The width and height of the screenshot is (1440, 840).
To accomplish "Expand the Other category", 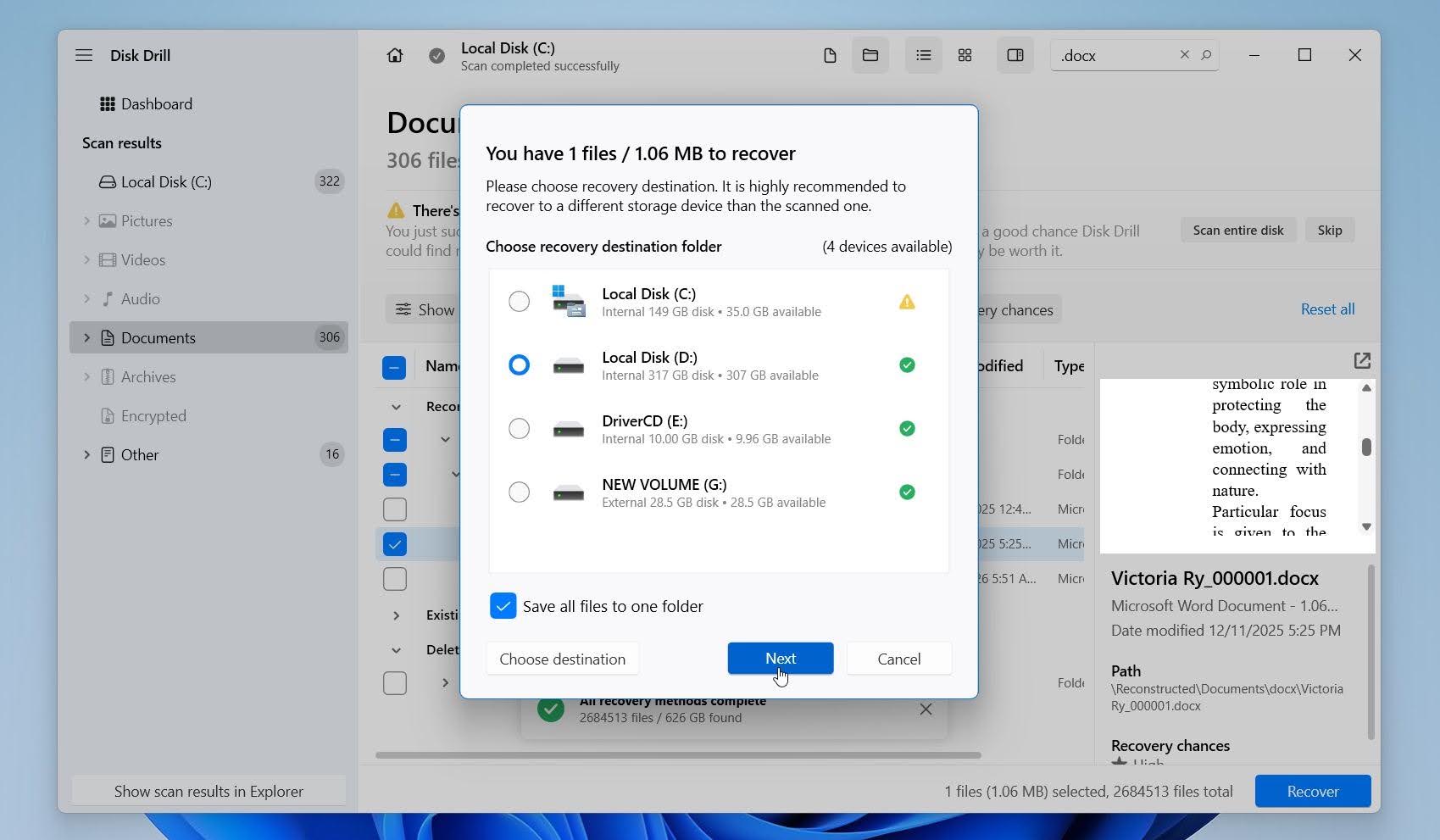I will [86, 454].
